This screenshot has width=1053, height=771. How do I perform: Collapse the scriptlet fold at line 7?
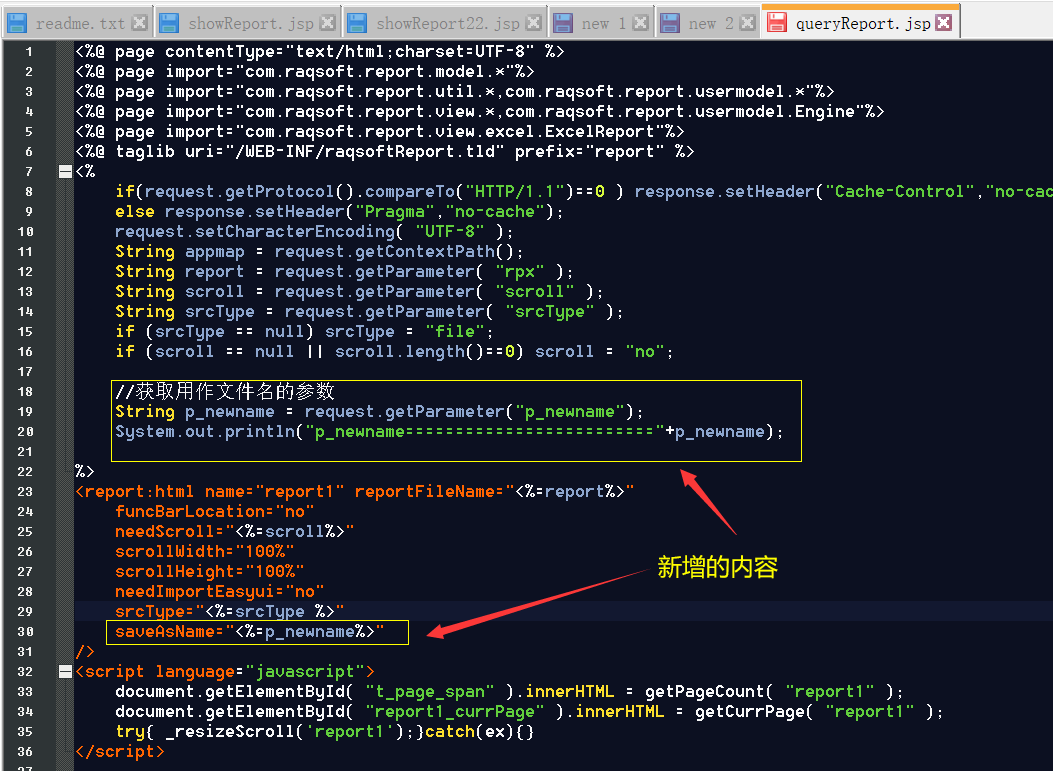click(x=65, y=172)
